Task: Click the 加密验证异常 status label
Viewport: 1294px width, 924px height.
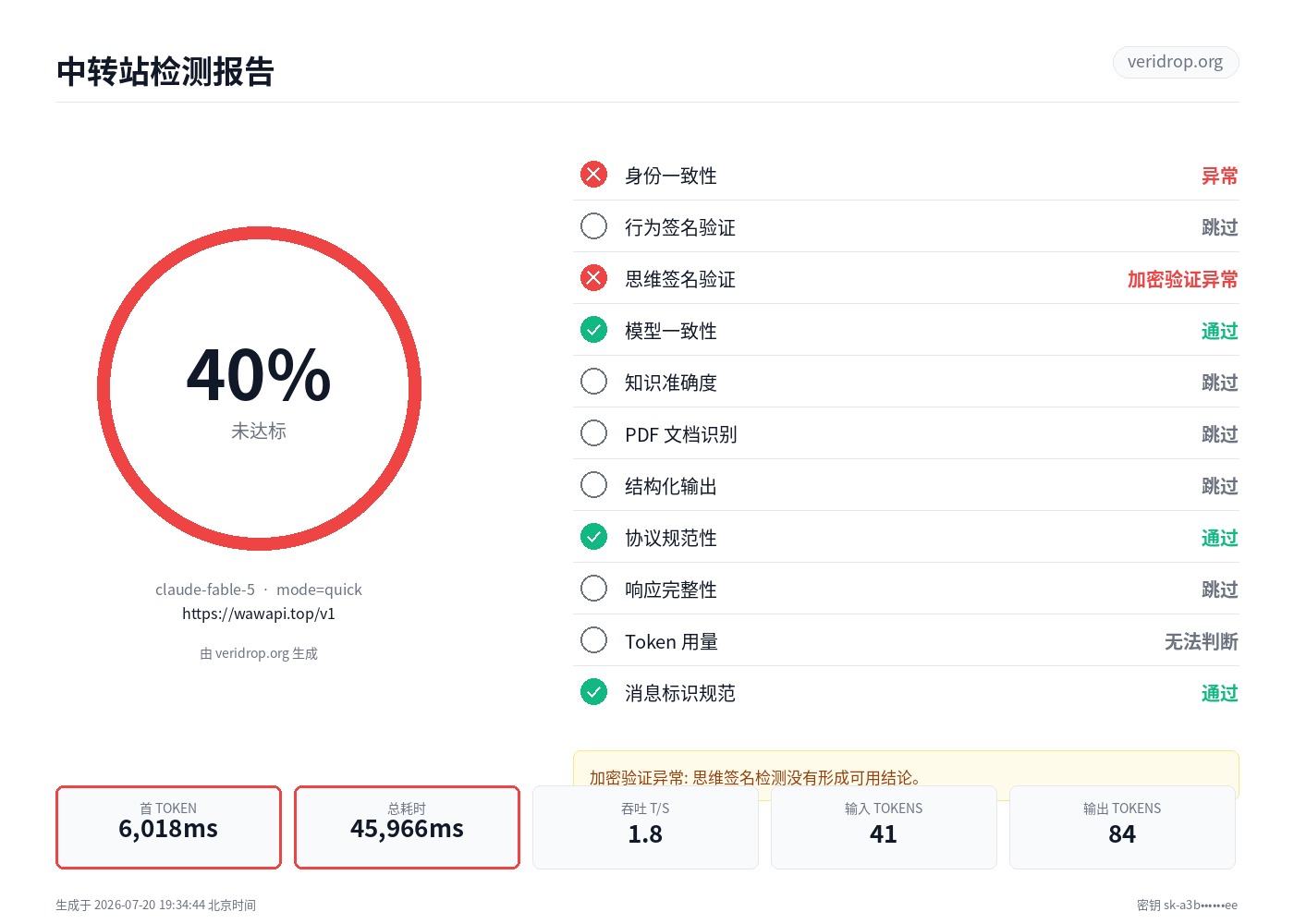Action: [x=1182, y=279]
